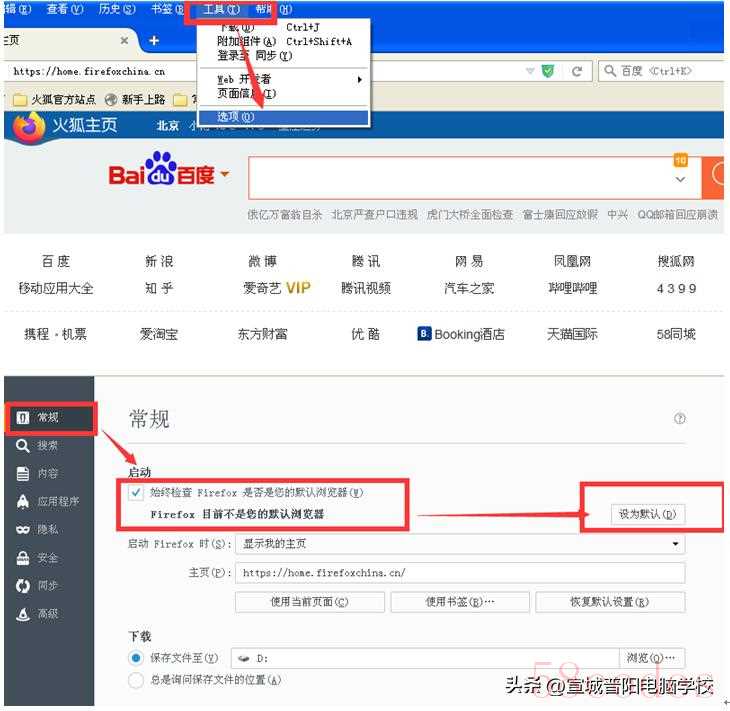The height and width of the screenshot is (711, 730).
Task: Select 保存文件至 radio button
Action: pos(136,658)
